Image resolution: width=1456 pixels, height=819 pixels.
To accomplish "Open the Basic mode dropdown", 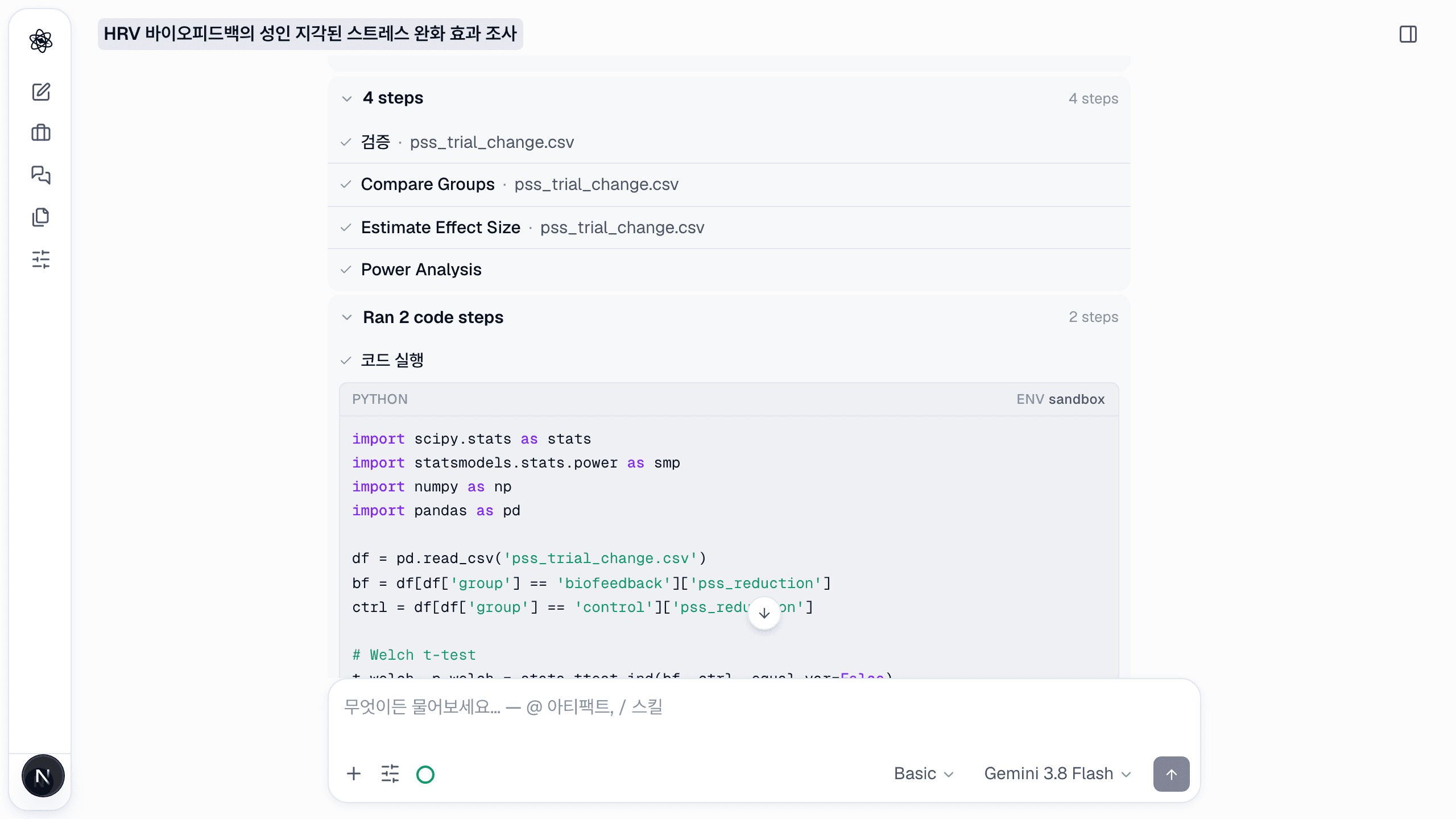I will tap(924, 773).
